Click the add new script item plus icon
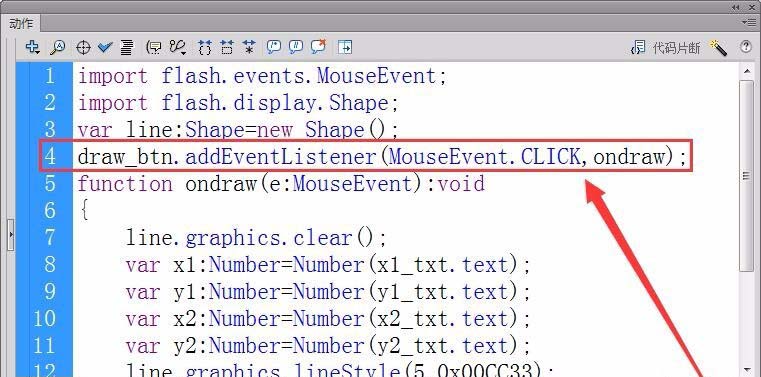 [x=33, y=47]
